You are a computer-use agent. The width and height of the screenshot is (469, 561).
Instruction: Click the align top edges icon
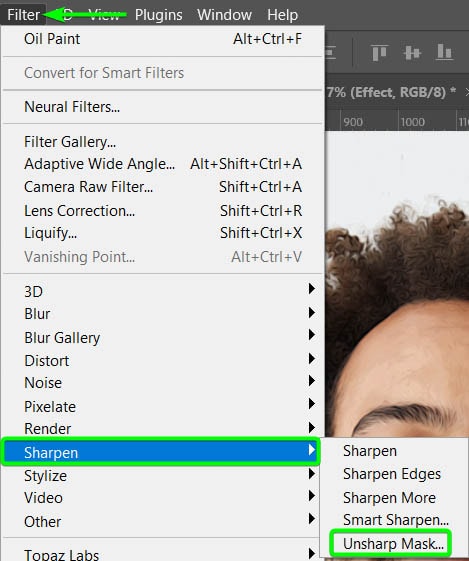click(x=379, y=53)
